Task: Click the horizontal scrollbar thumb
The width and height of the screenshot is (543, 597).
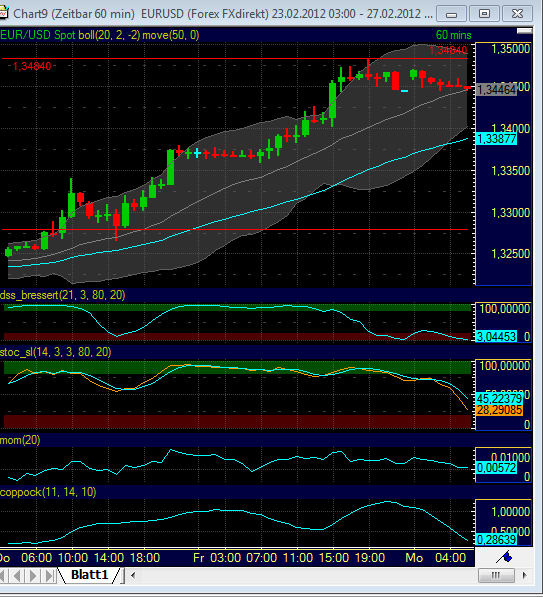Action: coord(496,575)
